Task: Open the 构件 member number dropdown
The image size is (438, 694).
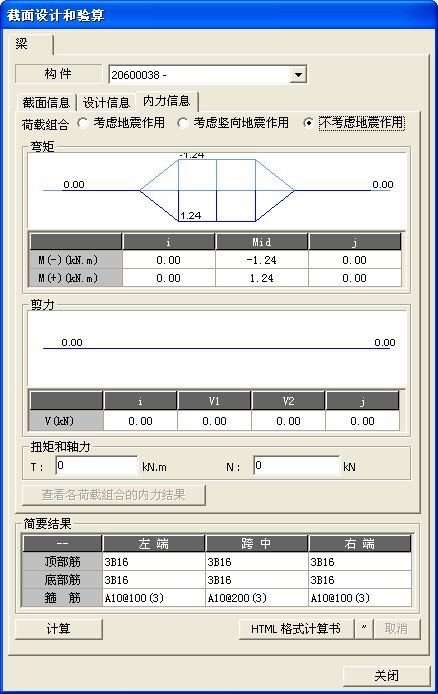Action: [x=299, y=75]
